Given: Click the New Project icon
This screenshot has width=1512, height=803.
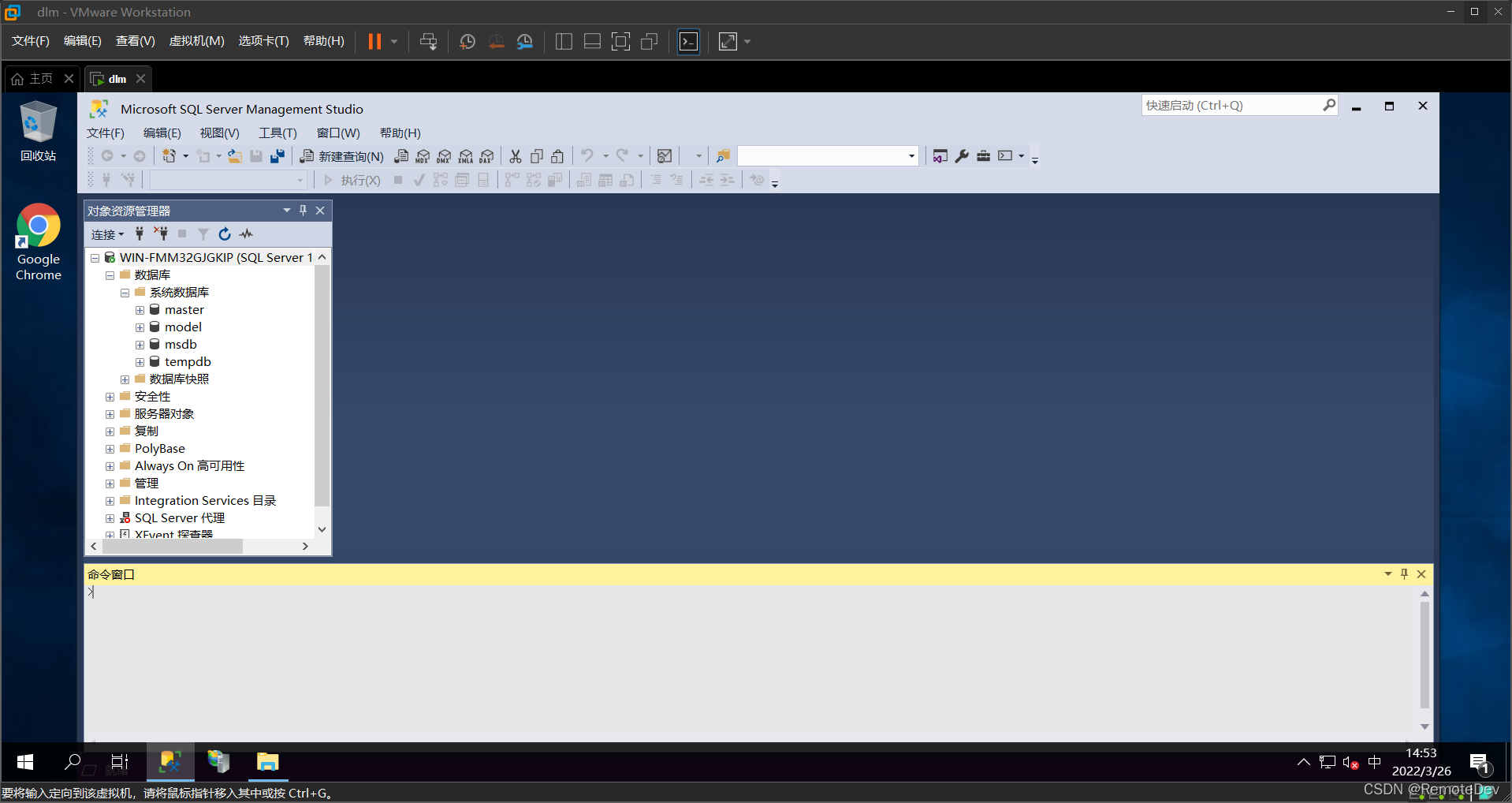Looking at the screenshot, I should 169,156.
